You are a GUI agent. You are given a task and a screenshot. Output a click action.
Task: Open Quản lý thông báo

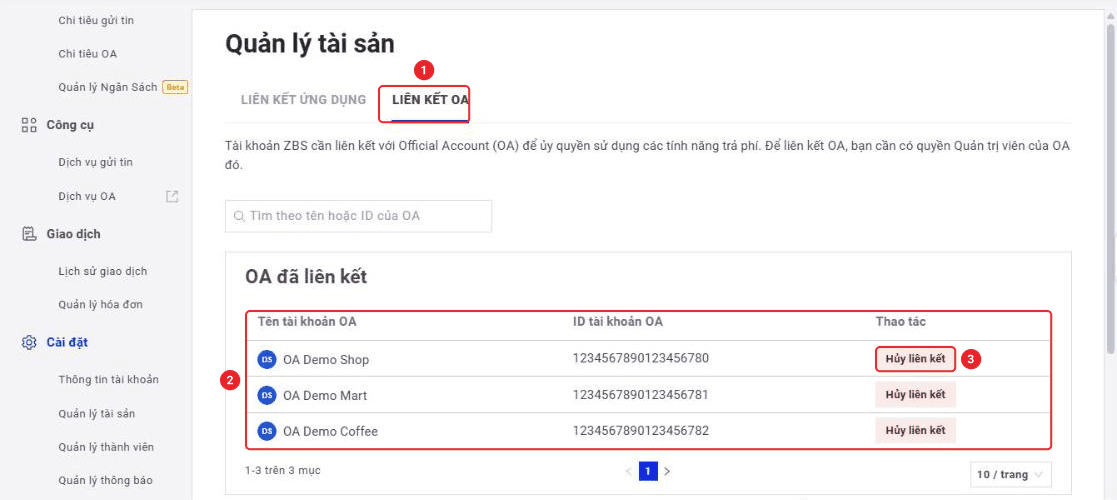click(x=105, y=480)
